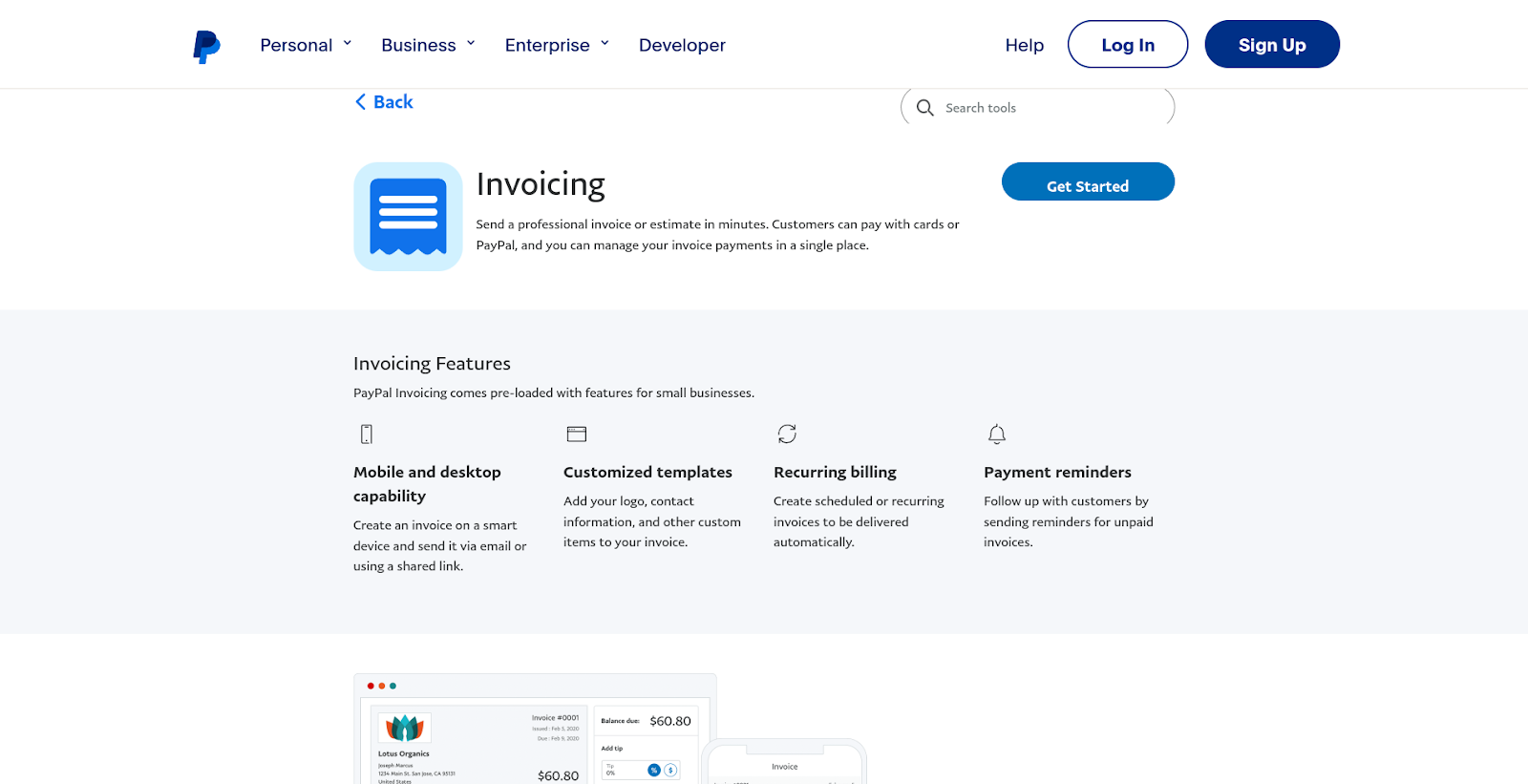Screen dimensions: 1528x784
Task: Expand the Personal dropdown menu
Action: click(x=306, y=45)
